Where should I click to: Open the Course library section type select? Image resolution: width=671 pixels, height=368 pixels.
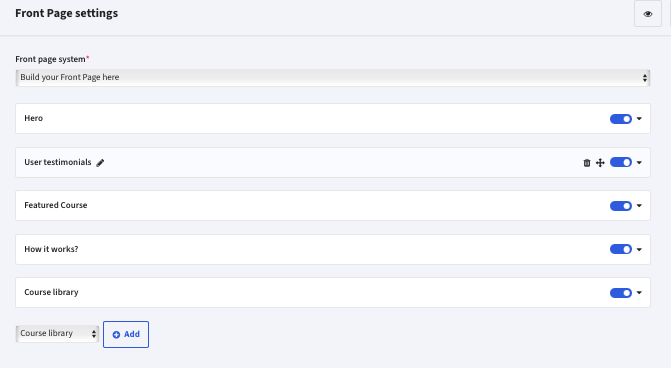point(57,334)
